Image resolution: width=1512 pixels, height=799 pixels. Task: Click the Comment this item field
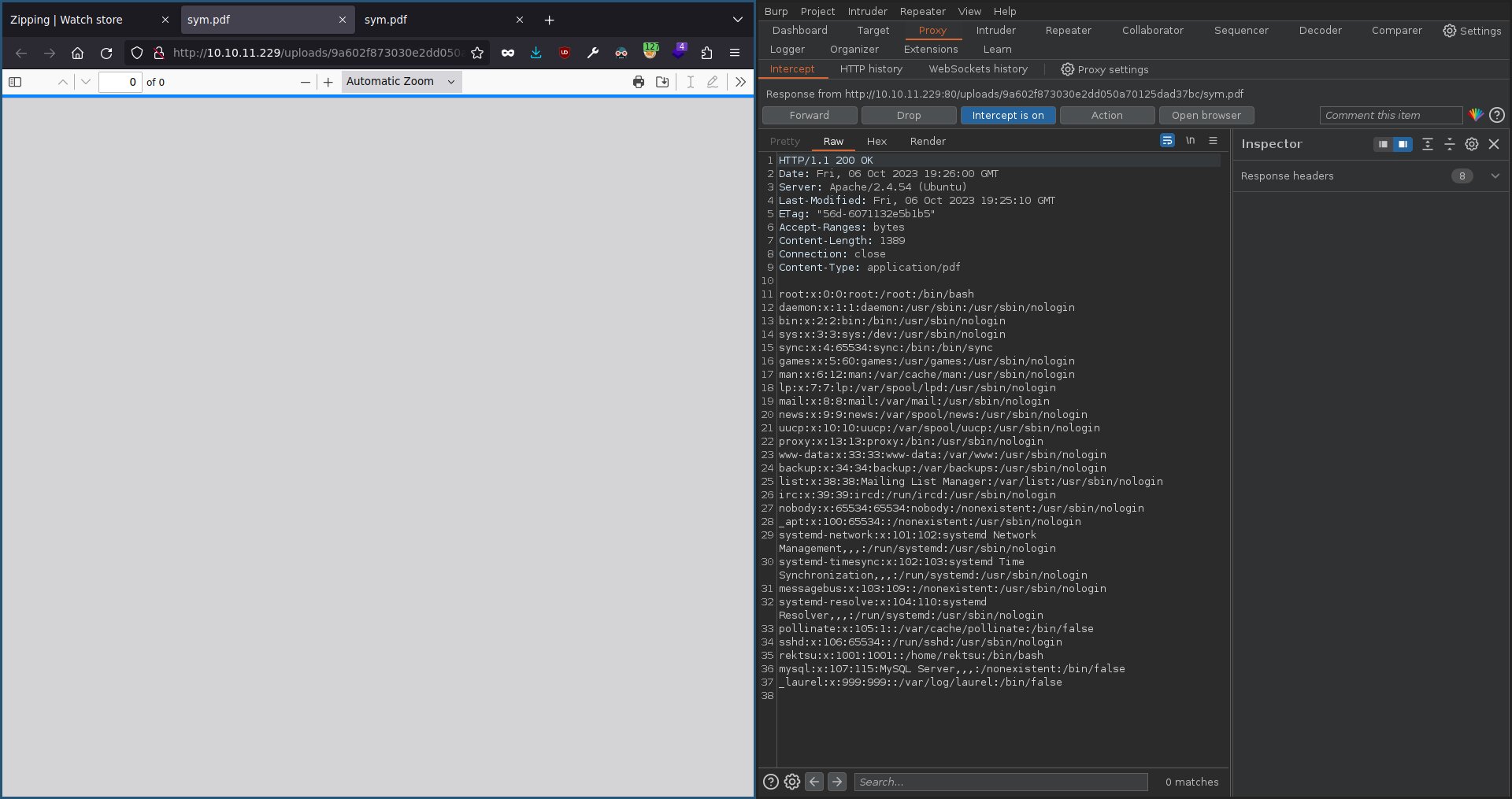(x=1391, y=115)
